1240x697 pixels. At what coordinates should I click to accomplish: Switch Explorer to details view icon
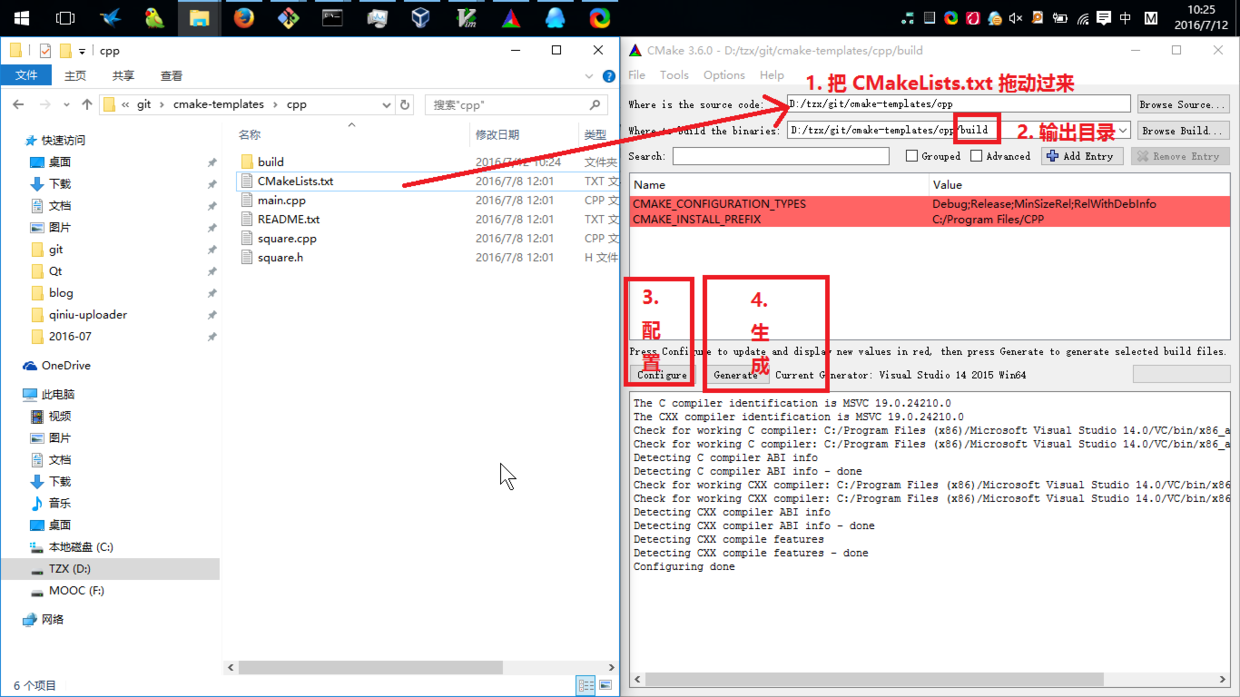(586, 685)
